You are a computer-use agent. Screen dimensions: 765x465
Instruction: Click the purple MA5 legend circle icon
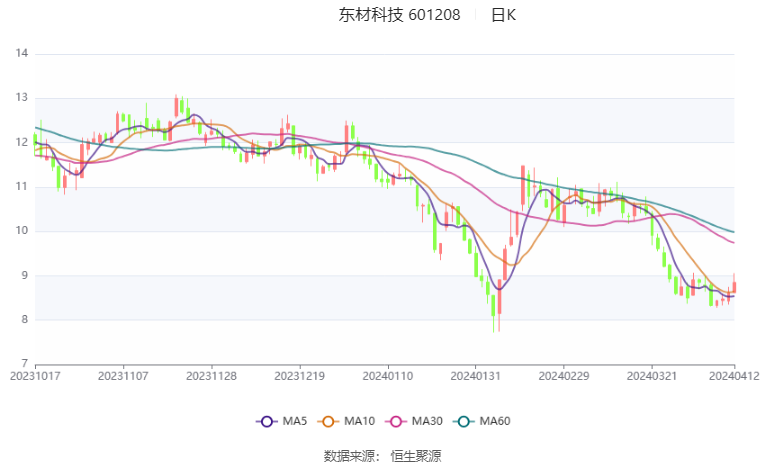[x=266, y=422]
